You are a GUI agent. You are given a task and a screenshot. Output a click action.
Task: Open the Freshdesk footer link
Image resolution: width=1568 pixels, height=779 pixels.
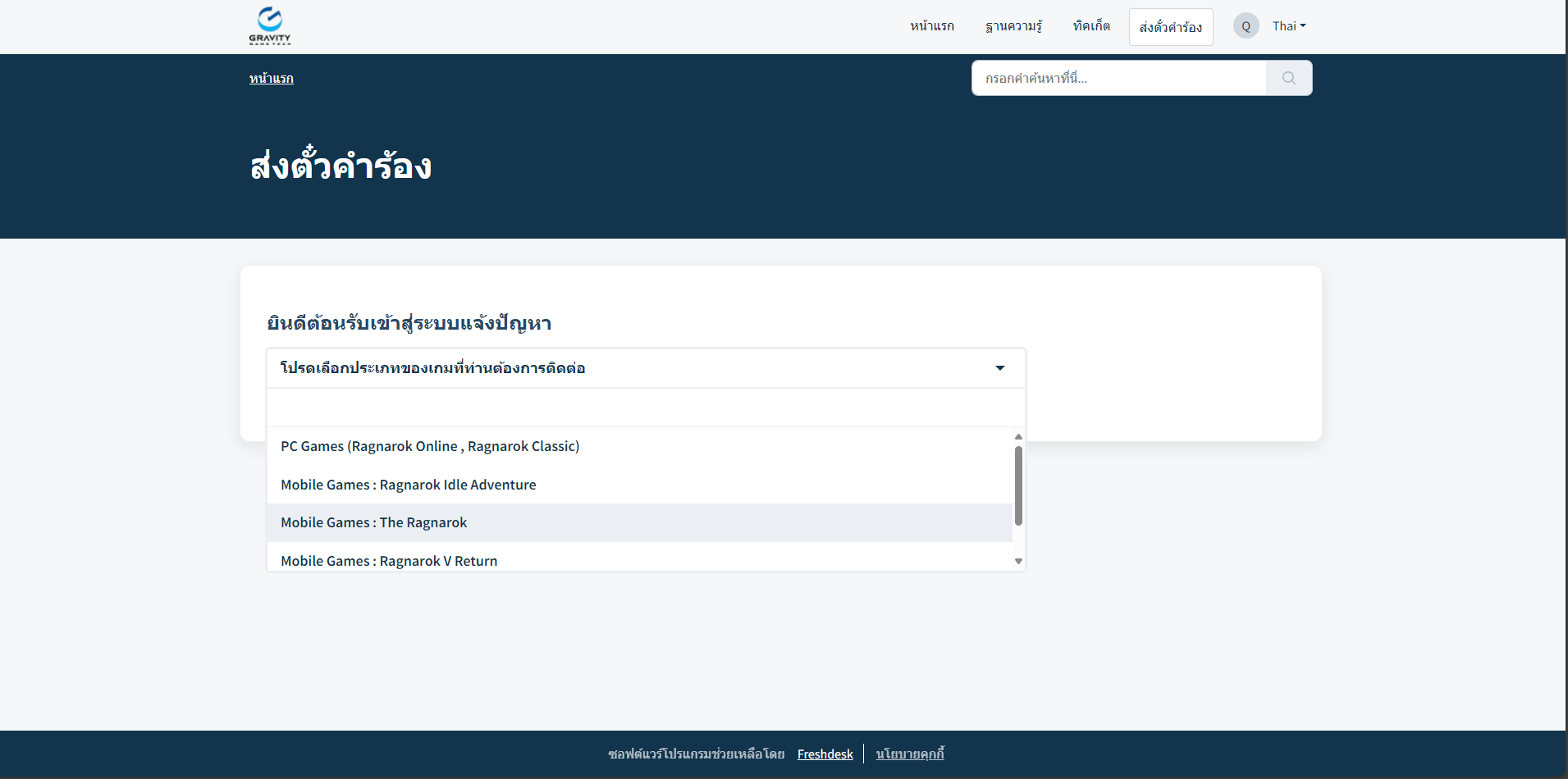(x=825, y=754)
